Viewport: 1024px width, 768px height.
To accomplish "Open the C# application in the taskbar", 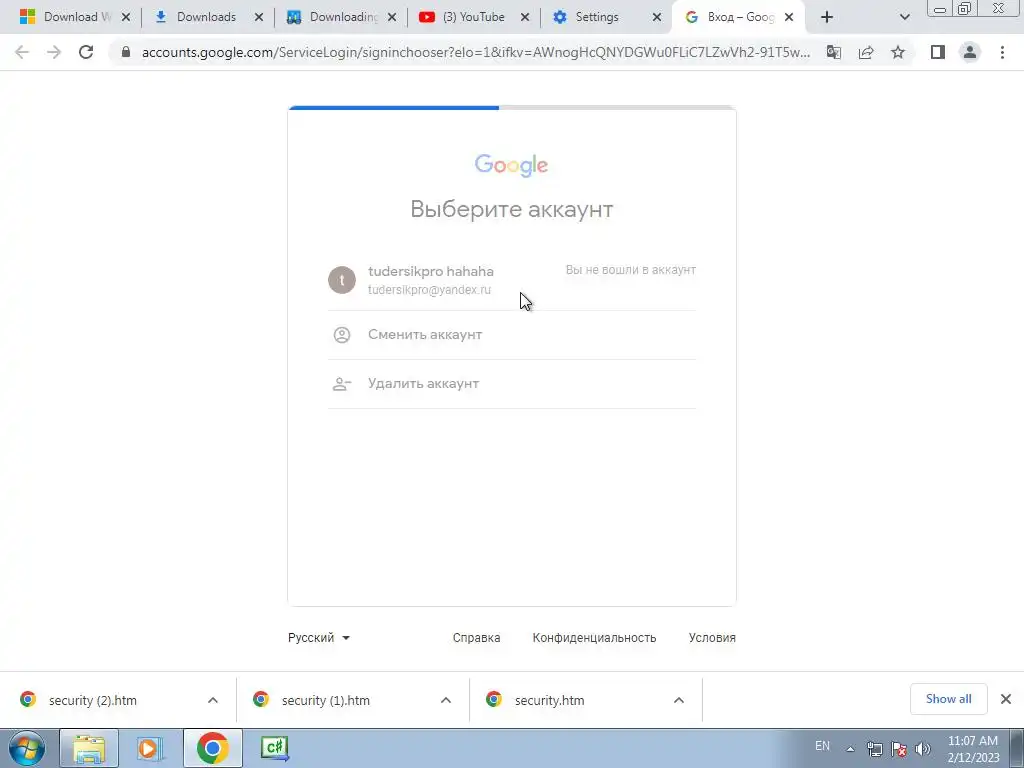I will tap(274, 748).
